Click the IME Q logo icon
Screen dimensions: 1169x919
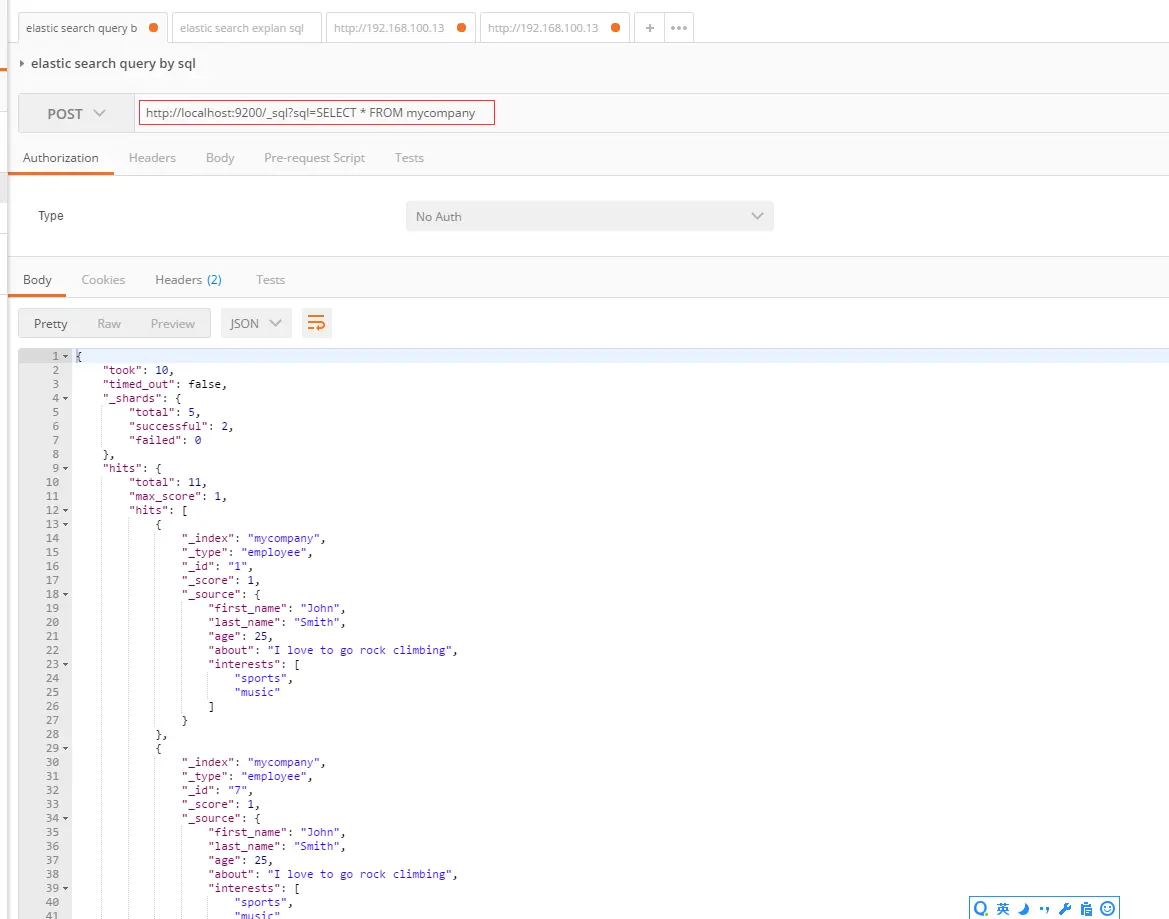point(981,908)
